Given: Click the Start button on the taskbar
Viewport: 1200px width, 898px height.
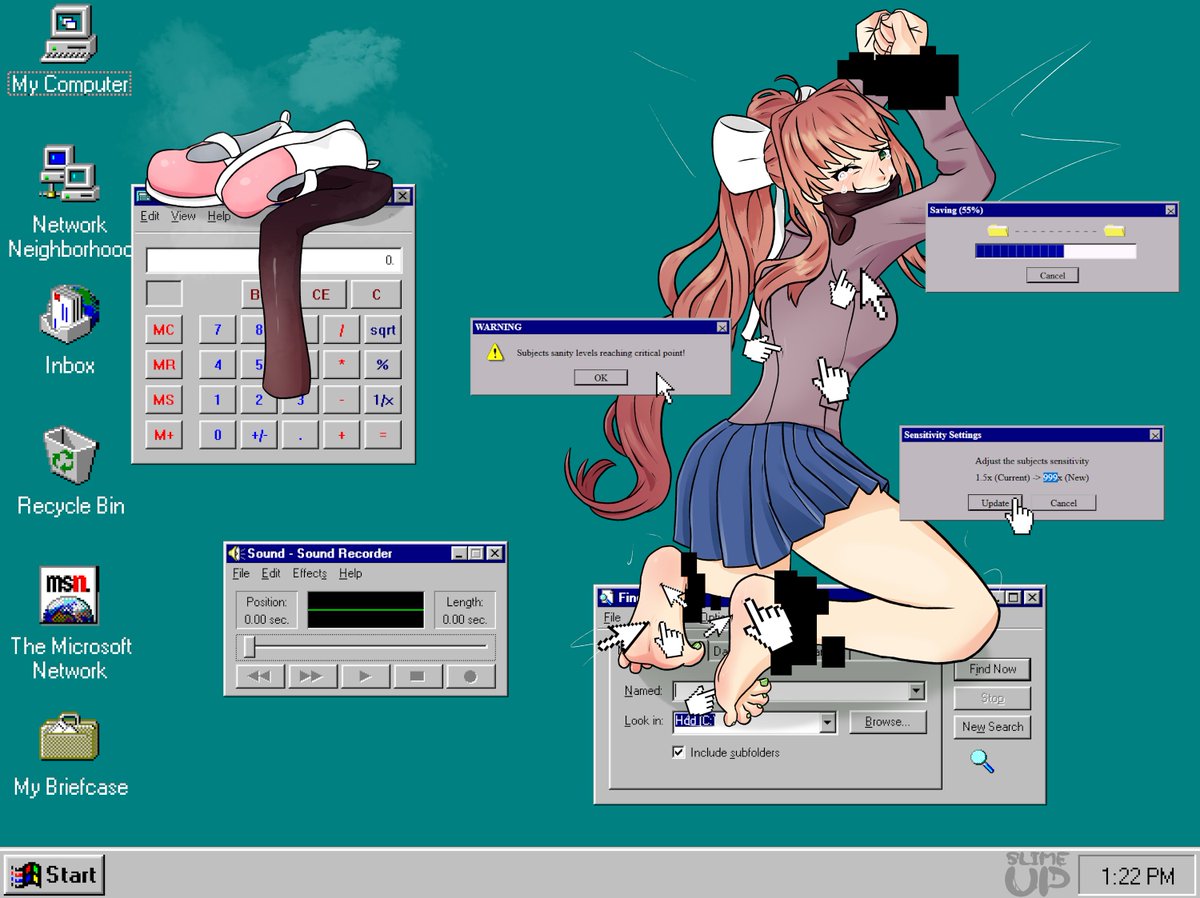Looking at the screenshot, I should tap(54, 875).
